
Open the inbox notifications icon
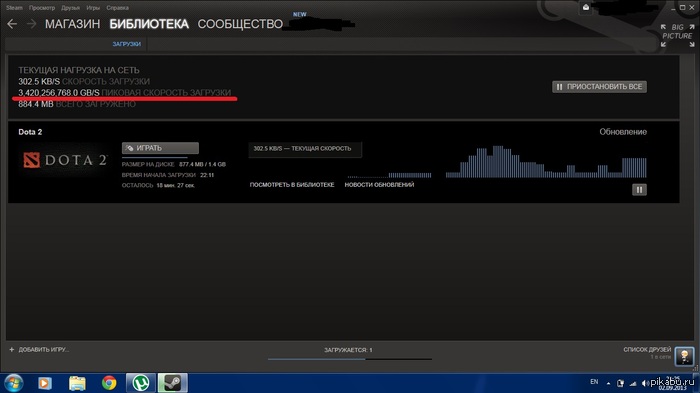pyautogui.click(x=586, y=7)
